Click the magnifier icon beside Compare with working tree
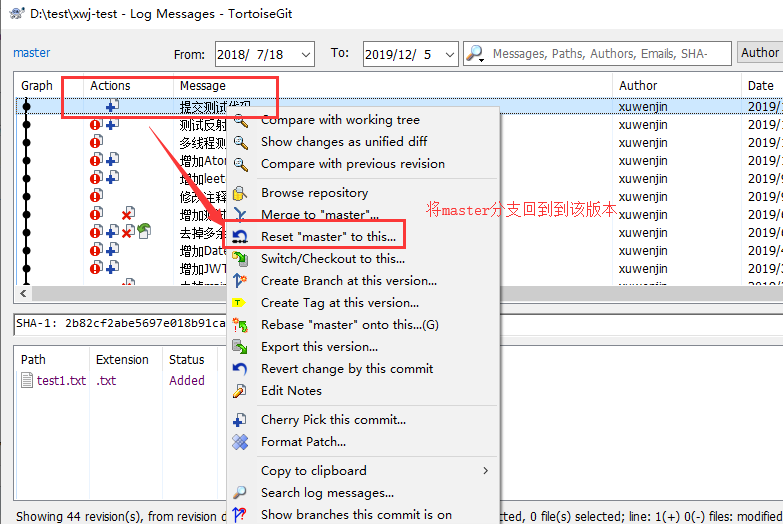The image size is (783, 524). click(241, 120)
